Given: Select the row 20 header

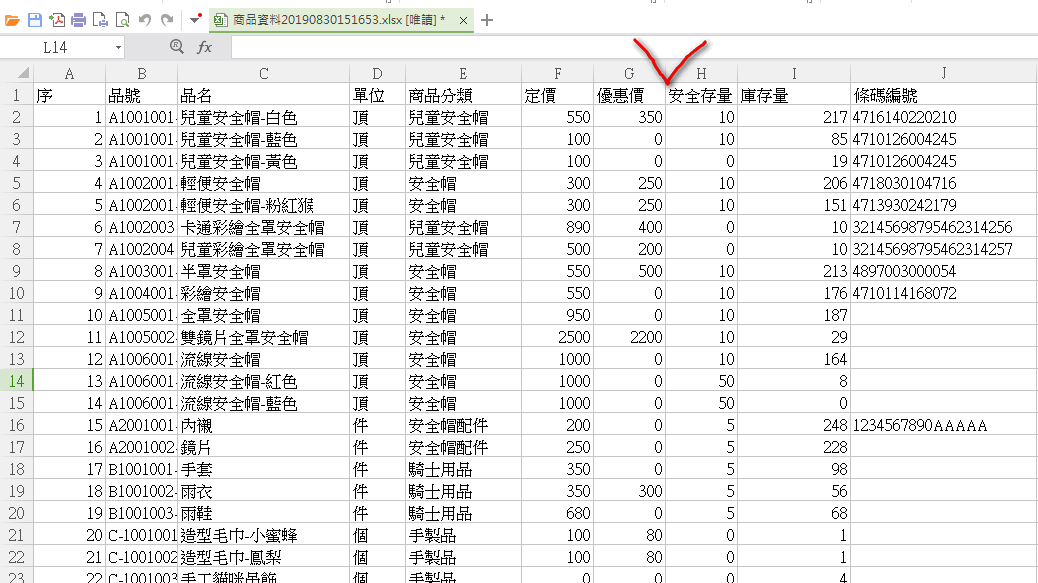Looking at the screenshot, I should tap(17, 513).
